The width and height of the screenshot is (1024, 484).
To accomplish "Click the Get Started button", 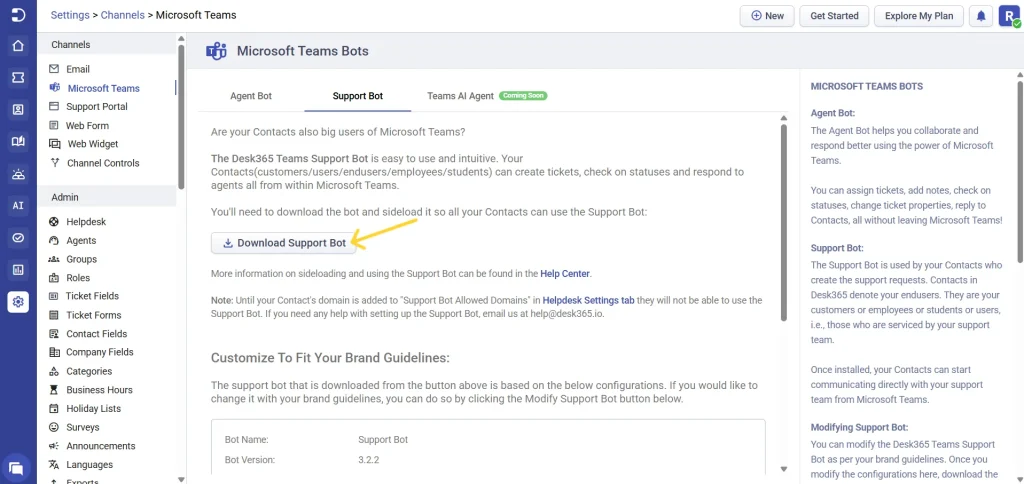I will (x=834, y=16).
